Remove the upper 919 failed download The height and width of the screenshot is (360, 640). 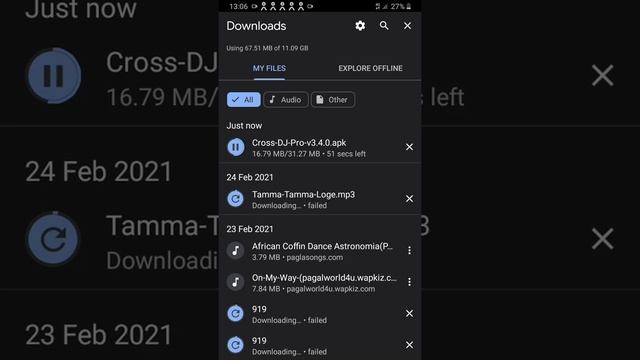pyautogui.click(x=409, y=313)
